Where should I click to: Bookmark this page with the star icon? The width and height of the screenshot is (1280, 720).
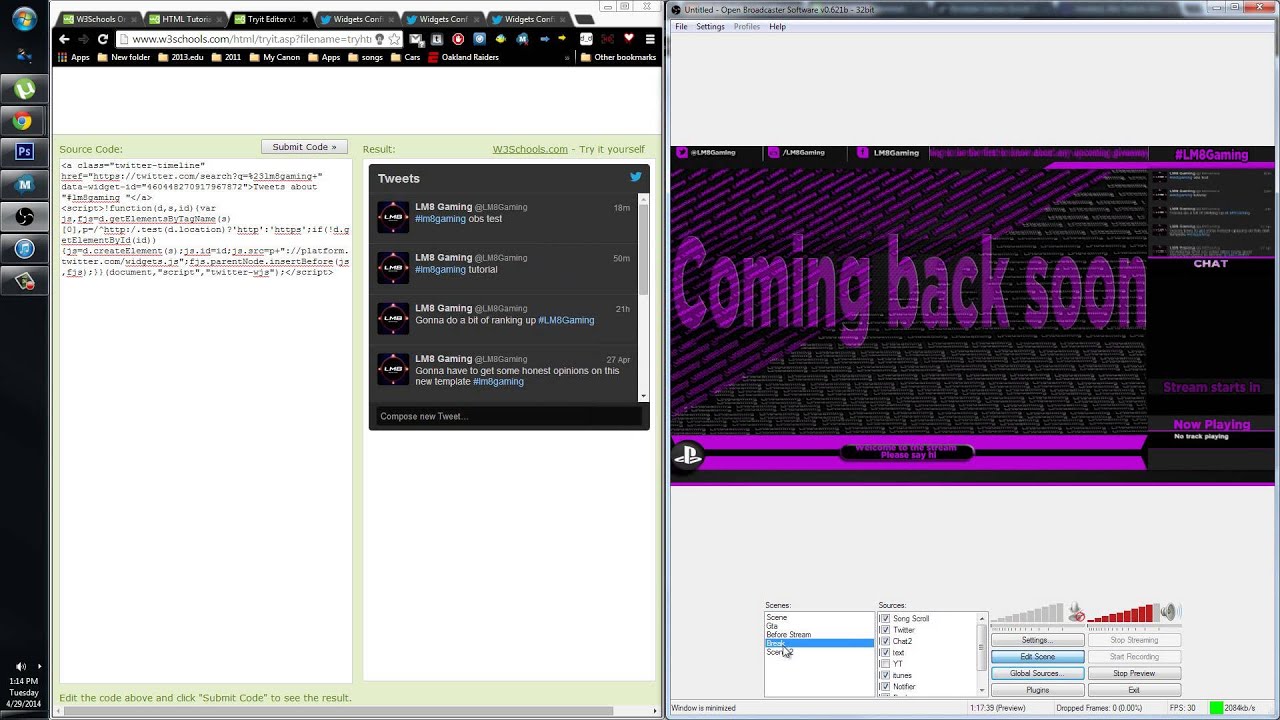tap(394, 39)
